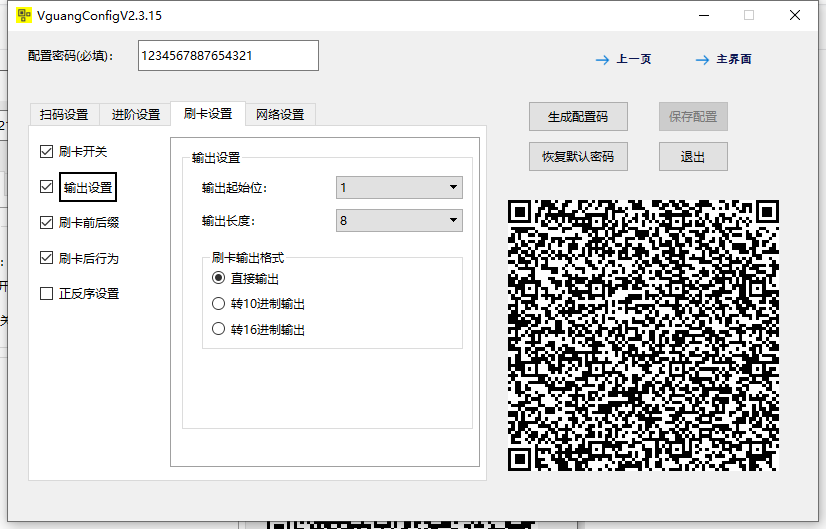The width and height of the screenshot is (826, 529).
Task: Switch to the 扫码设置 tab
Action: [x=64, y=114]
